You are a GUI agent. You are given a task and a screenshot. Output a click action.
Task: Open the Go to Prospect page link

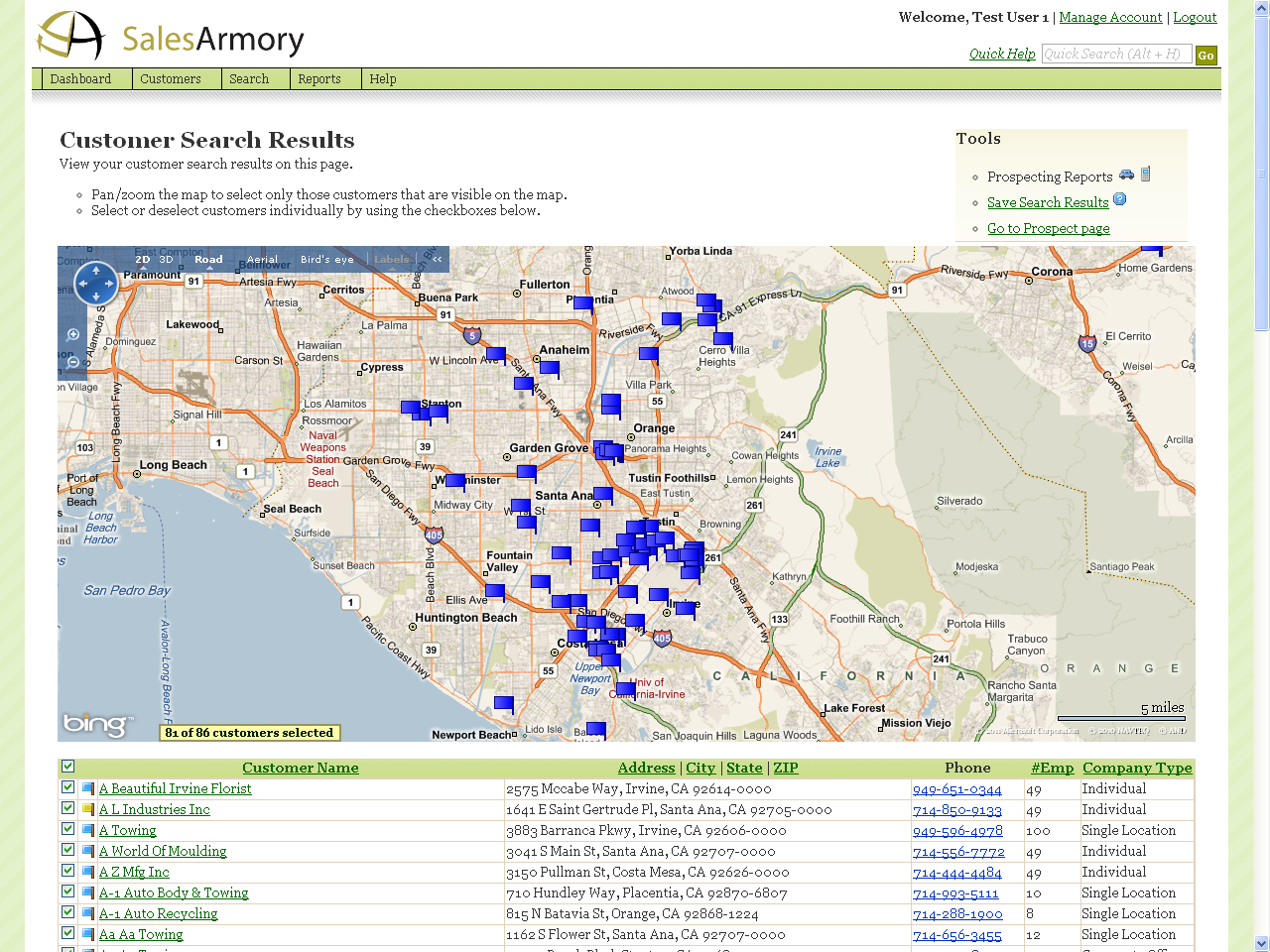pos(1049,228)
